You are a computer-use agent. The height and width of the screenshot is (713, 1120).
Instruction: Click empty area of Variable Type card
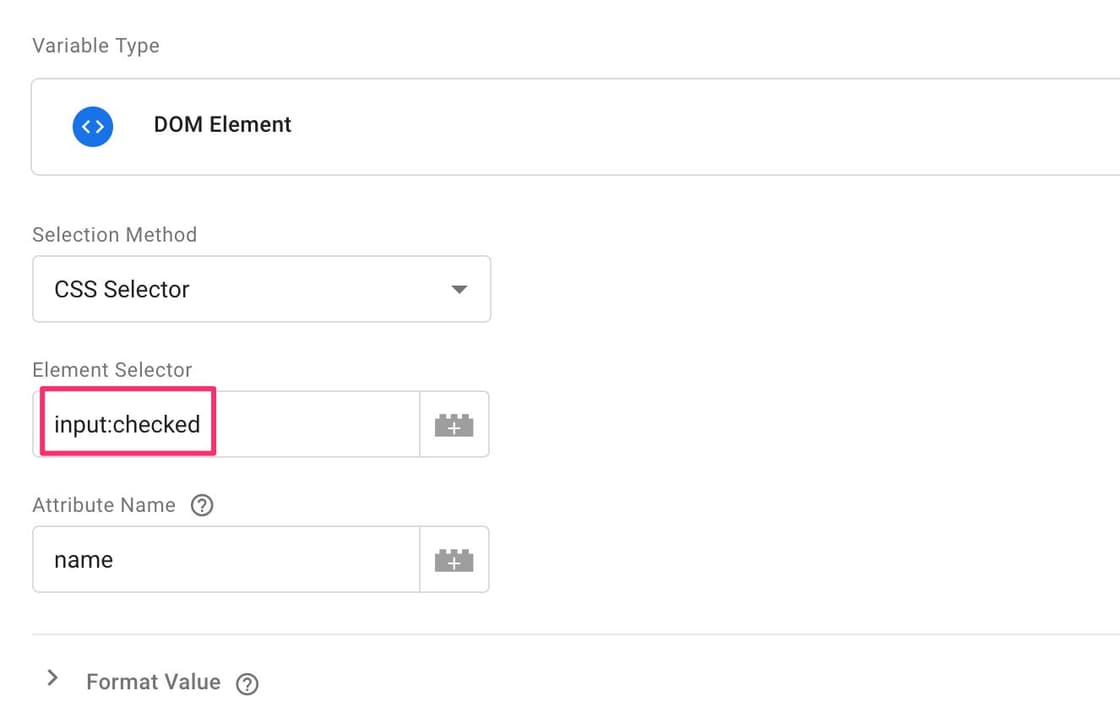tap(700, 127)
